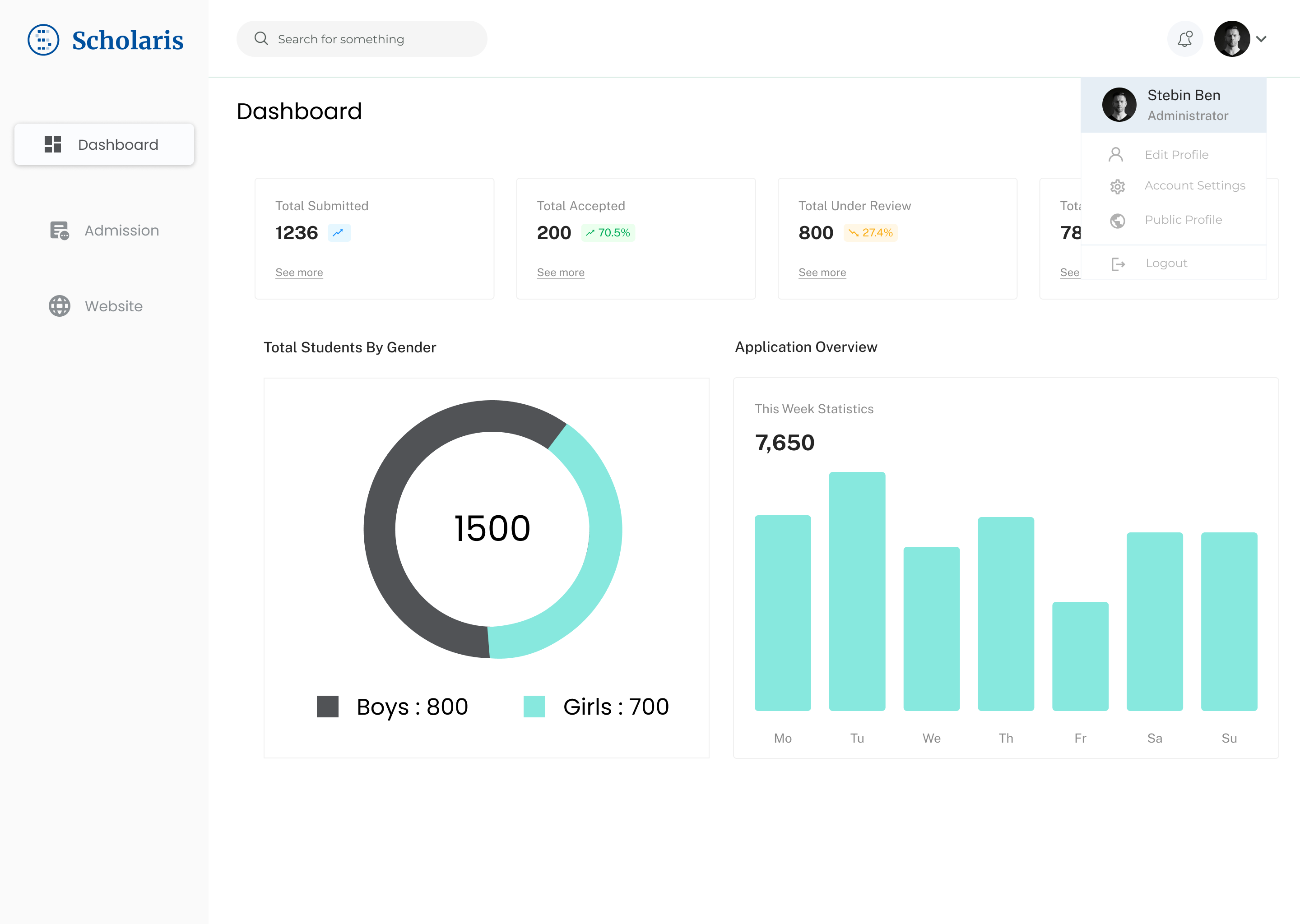Click the Logout arrow icon
This screenshot has height=924, width=1300.
coord(1118,264)
